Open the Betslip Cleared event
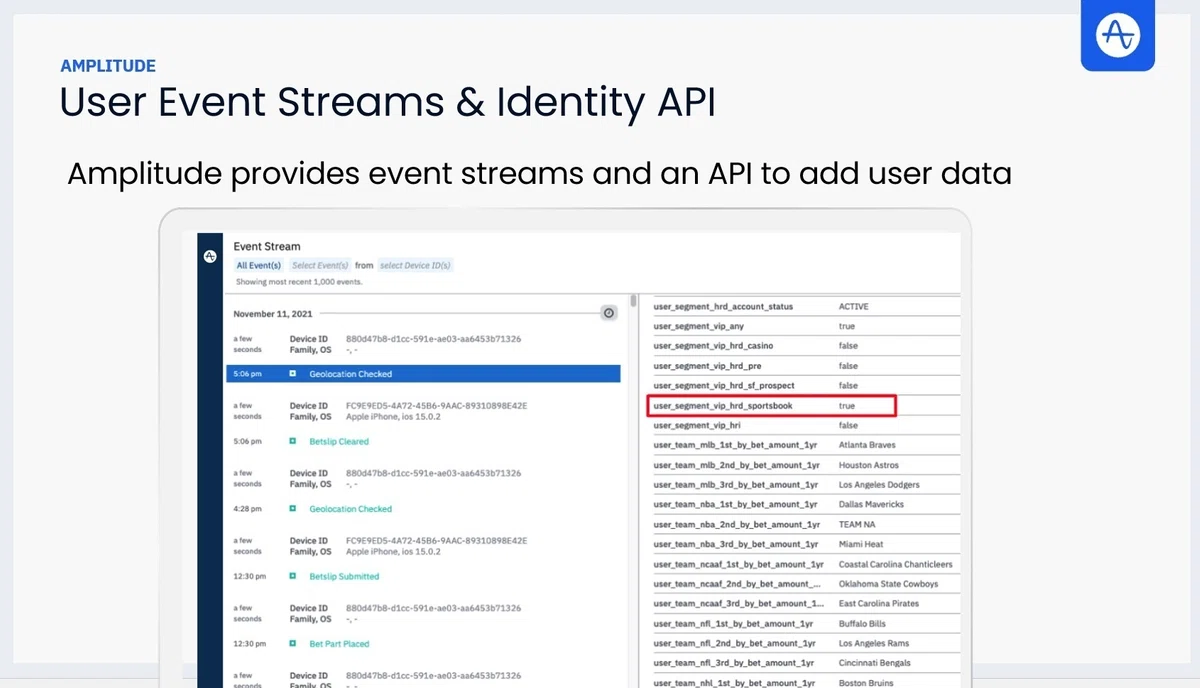This screenshot has width=1200, height=688. pyautogui.click(x=339, y=441)
